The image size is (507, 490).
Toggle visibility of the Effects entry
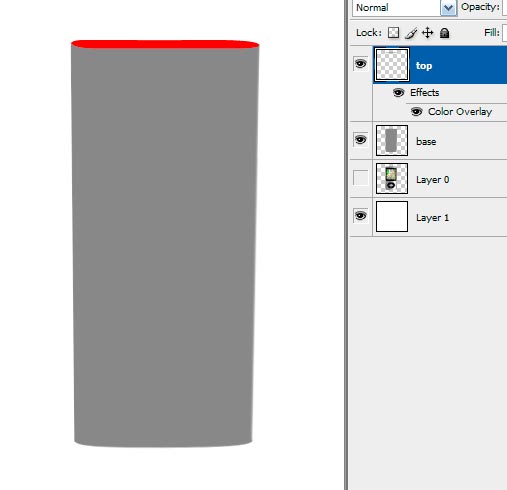click(x=398, y=92)
